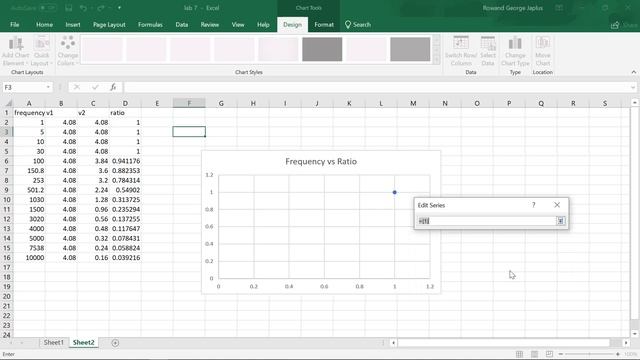Click the Redo icon
The width and height of the screenshot is (640, 360).
pos(100,8)
